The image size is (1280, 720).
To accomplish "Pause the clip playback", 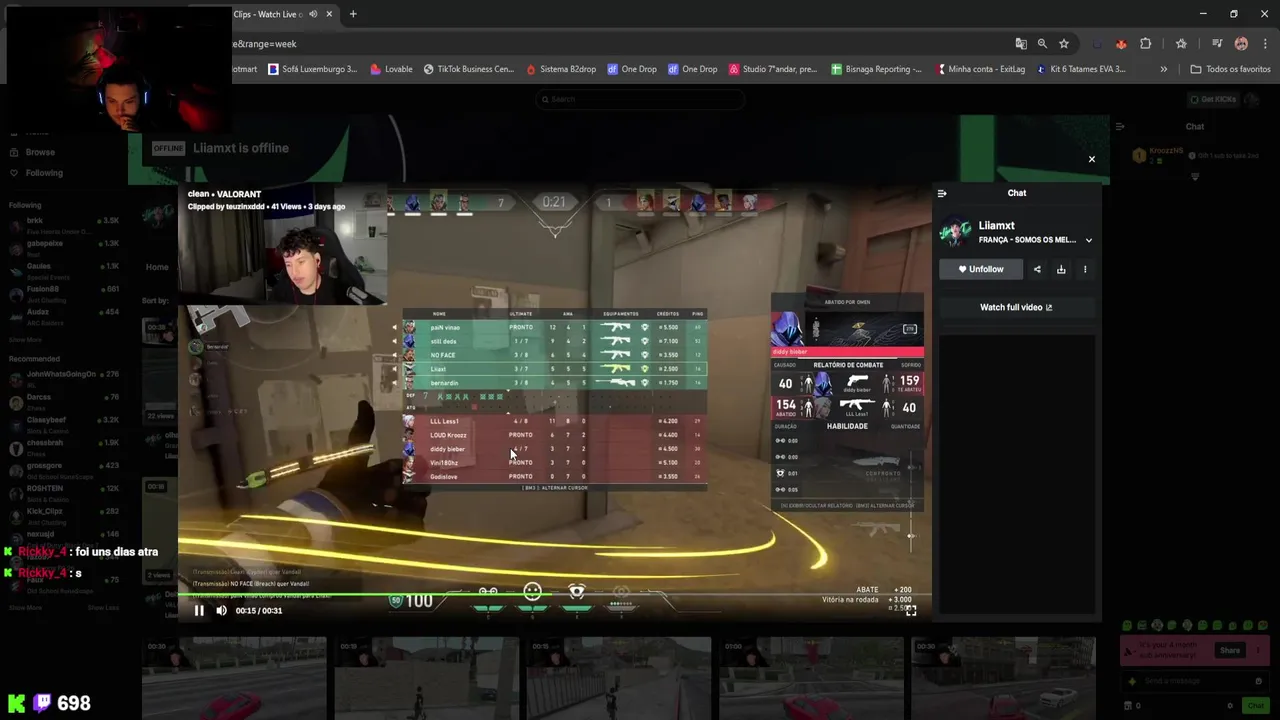I will pyautogui.click(x=199, y=610).
